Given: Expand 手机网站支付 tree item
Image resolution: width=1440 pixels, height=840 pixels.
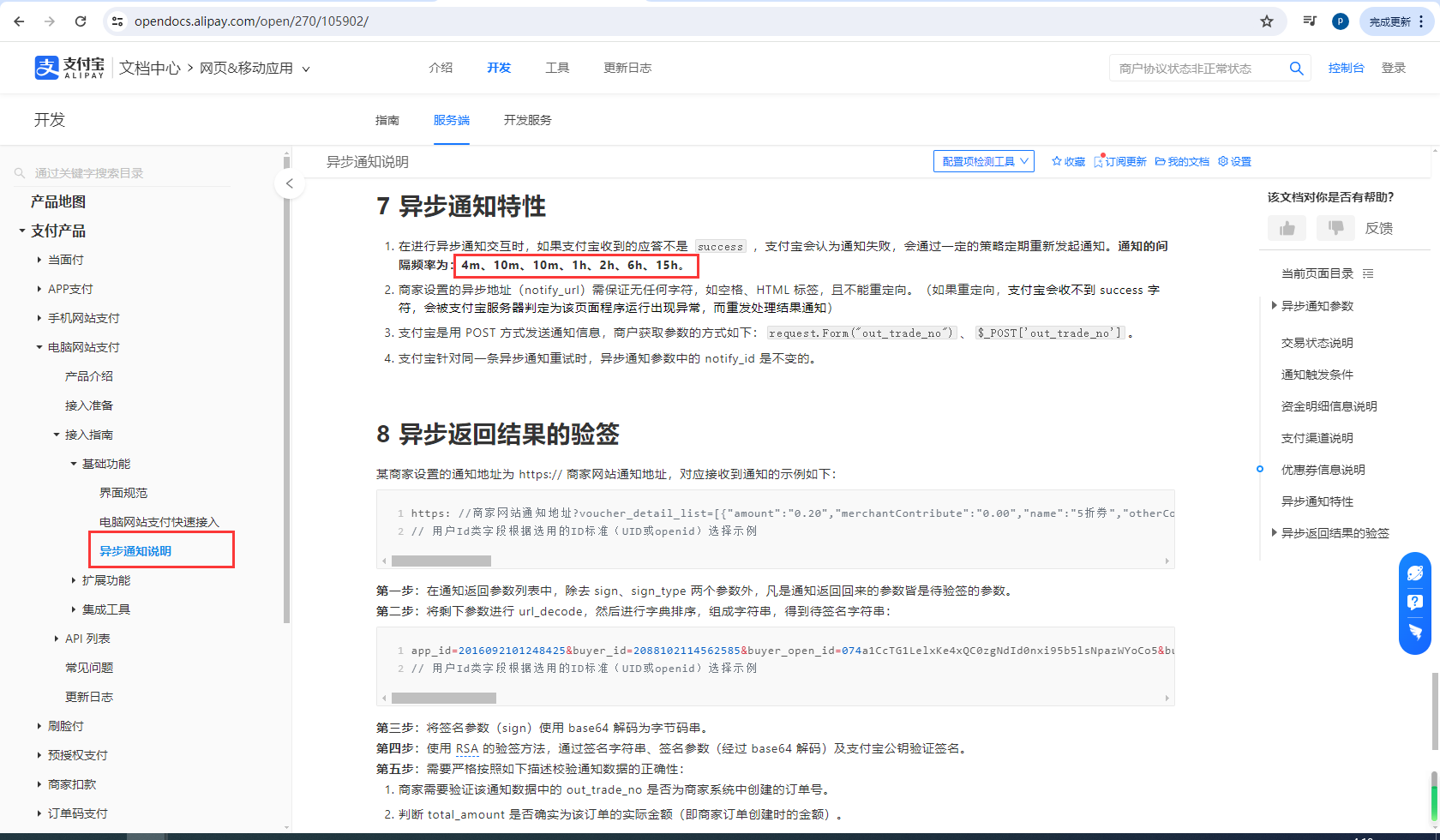Looking at the screenshot, I should click(39, 318).
